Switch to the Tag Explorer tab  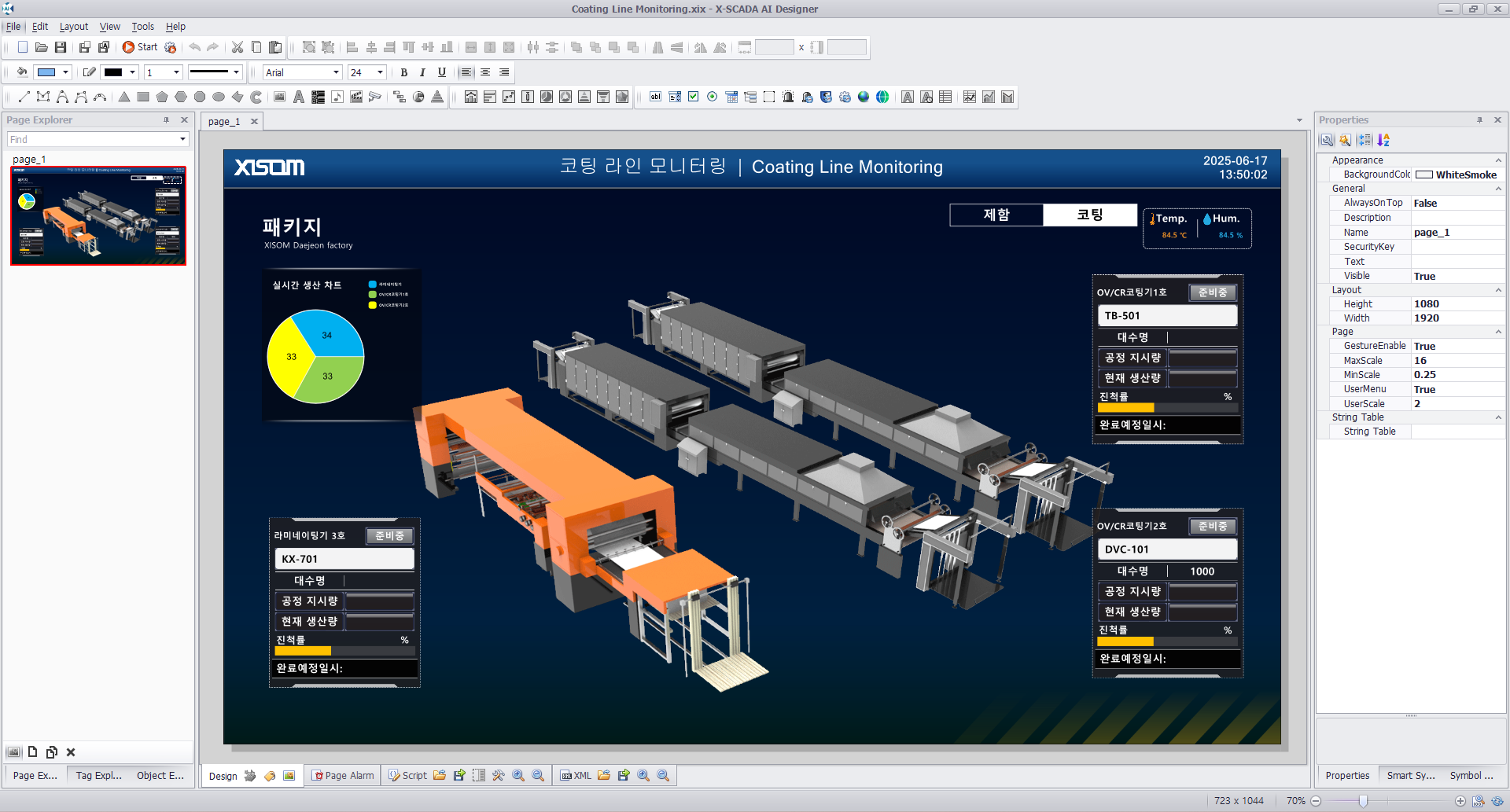[98, 775]
